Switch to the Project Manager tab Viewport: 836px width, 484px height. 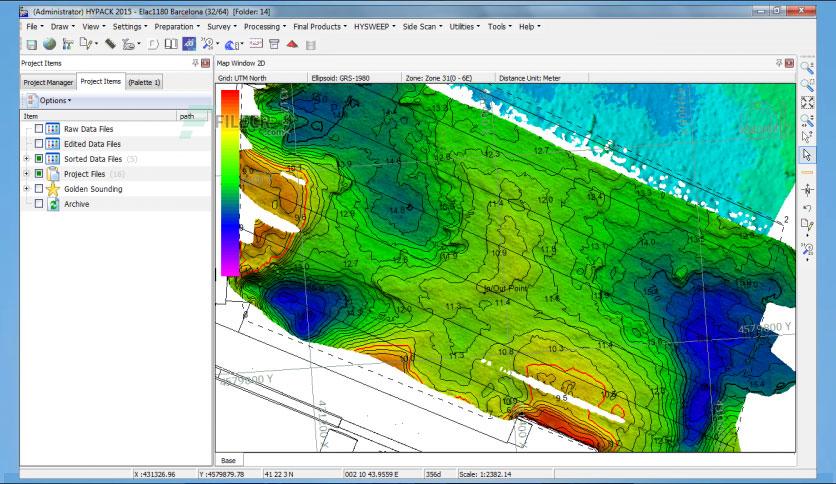point(48,82)
